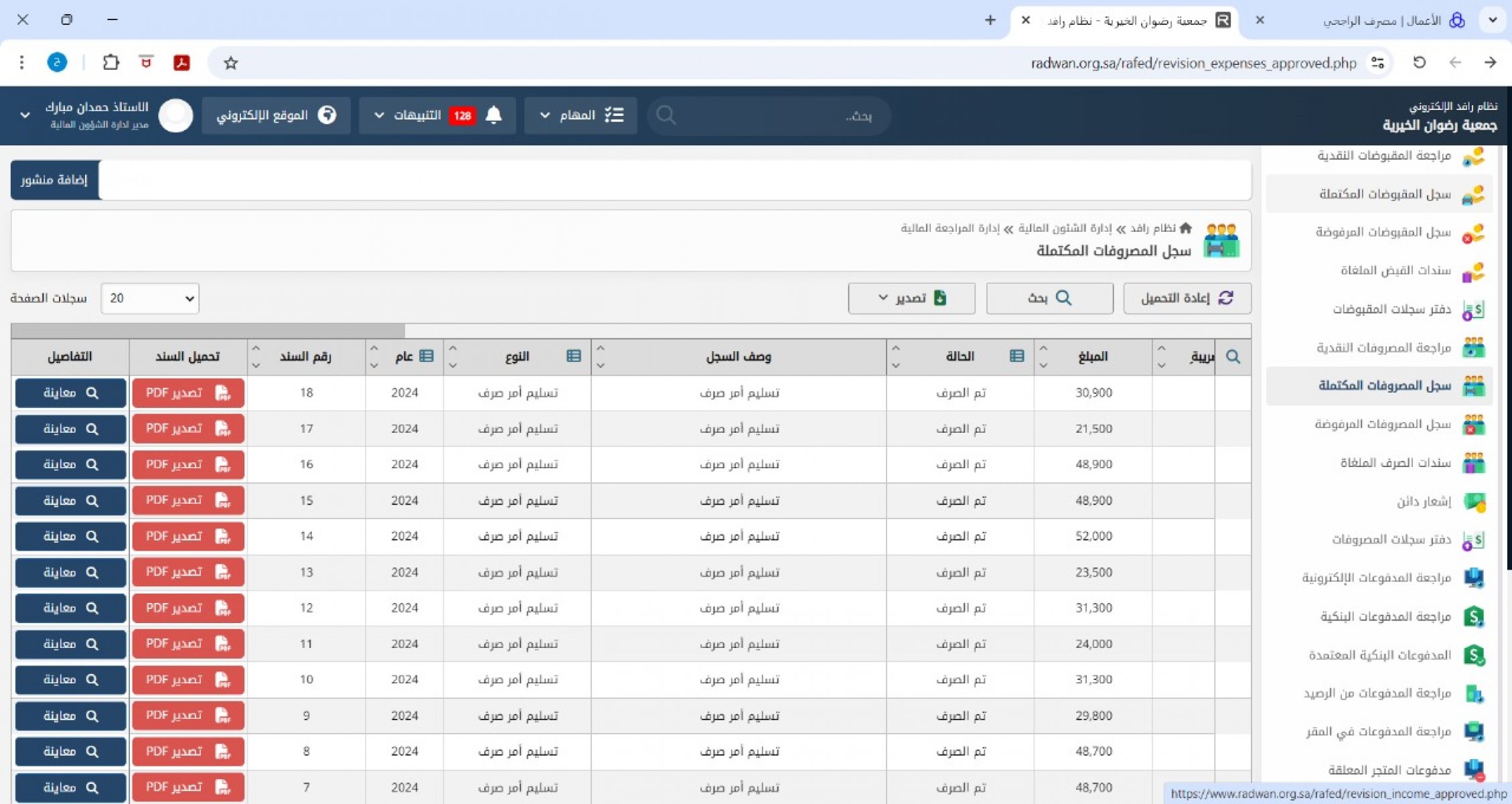
Task: Expand the تصدير export dropdown
Action: (911, 298)
